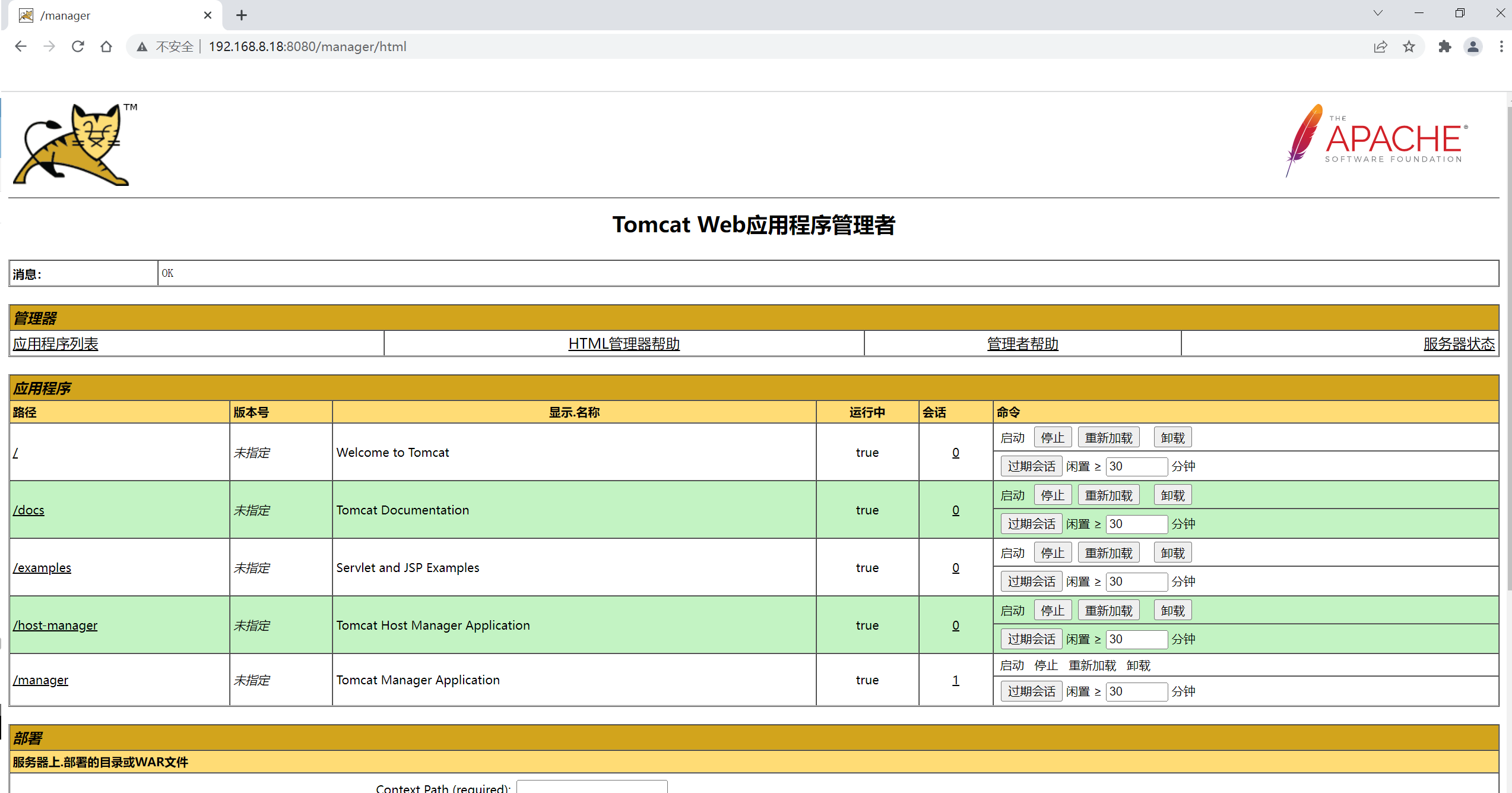The image size is (1512, 793).
Task: Open HTML管理器帮助 link
Action: (x=624, y=344)
